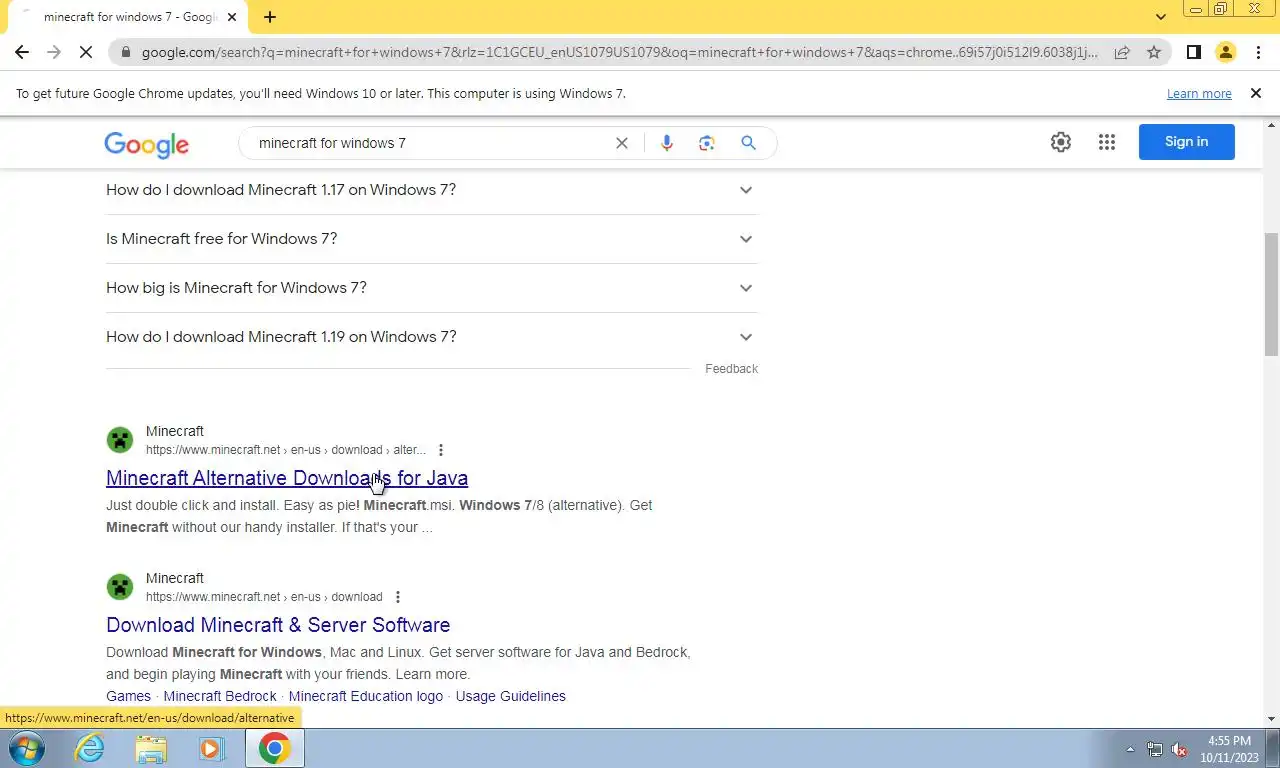Viewport: 1280px width, 768px height.
Task: Open muted volume icon in tray
Action: tap(1179, 749)
